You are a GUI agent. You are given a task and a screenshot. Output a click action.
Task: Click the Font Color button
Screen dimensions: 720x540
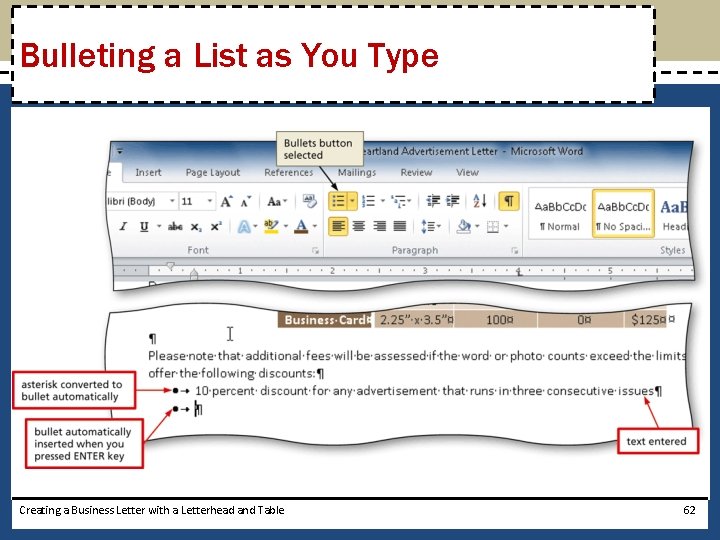tap(301, 226)
